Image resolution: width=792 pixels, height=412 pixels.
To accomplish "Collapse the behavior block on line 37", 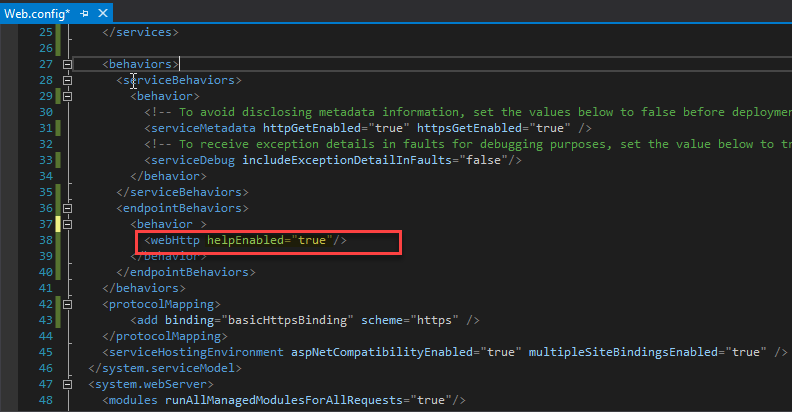I will (67, 224).
